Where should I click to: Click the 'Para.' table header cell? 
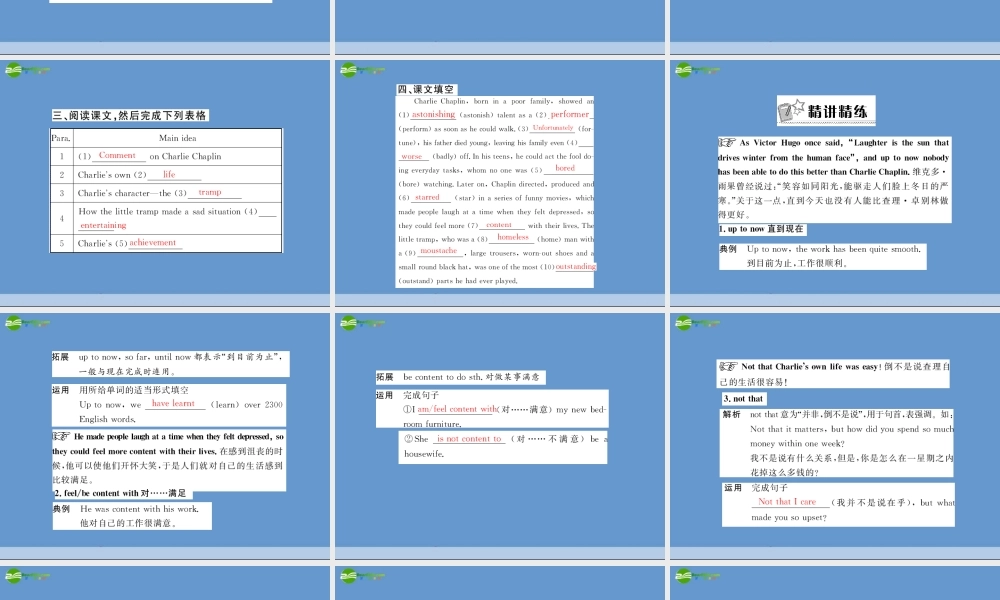click(x=61, y=138)
